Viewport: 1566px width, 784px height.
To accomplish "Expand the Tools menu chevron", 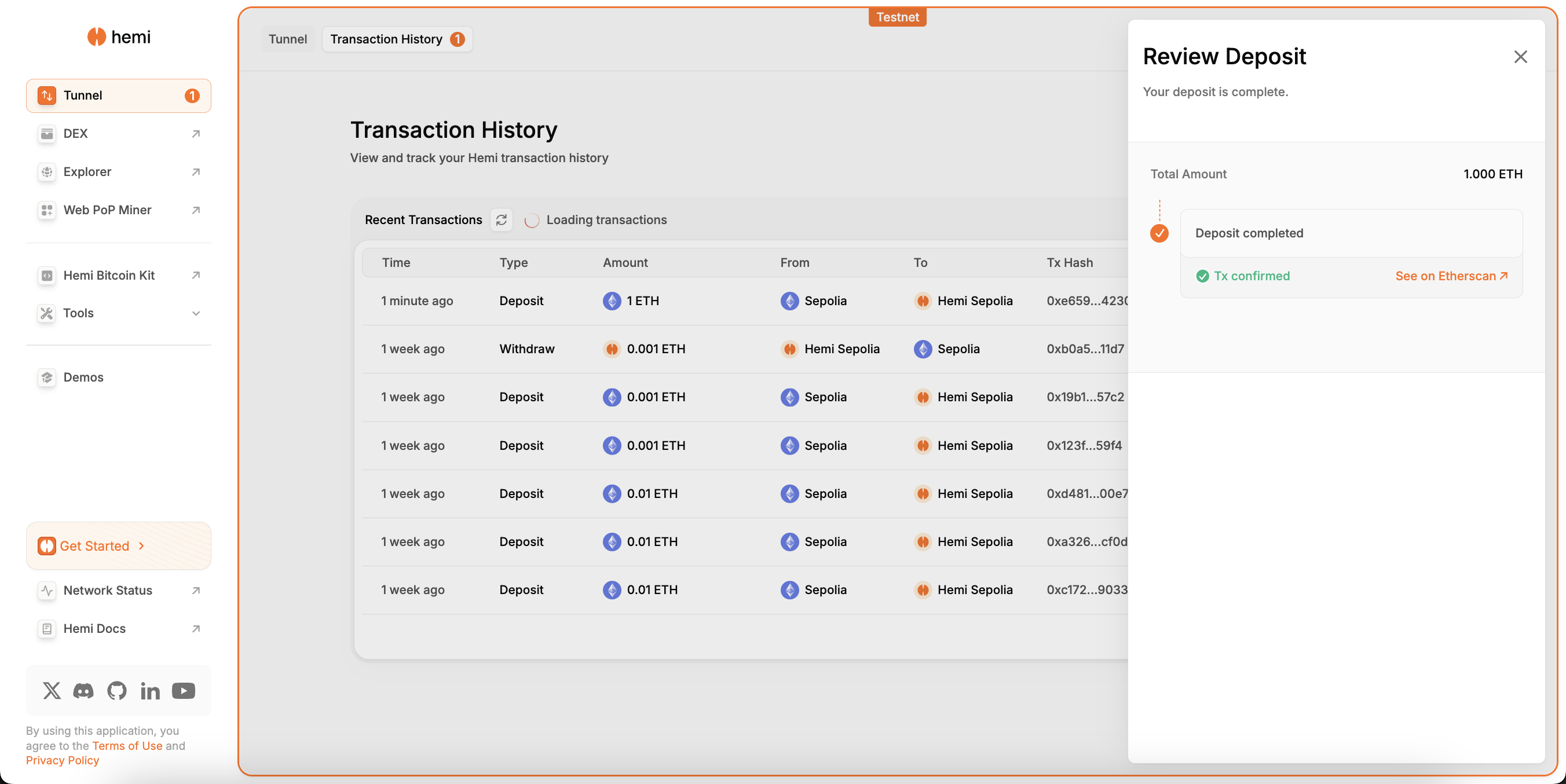I will (x=196, y=314).
